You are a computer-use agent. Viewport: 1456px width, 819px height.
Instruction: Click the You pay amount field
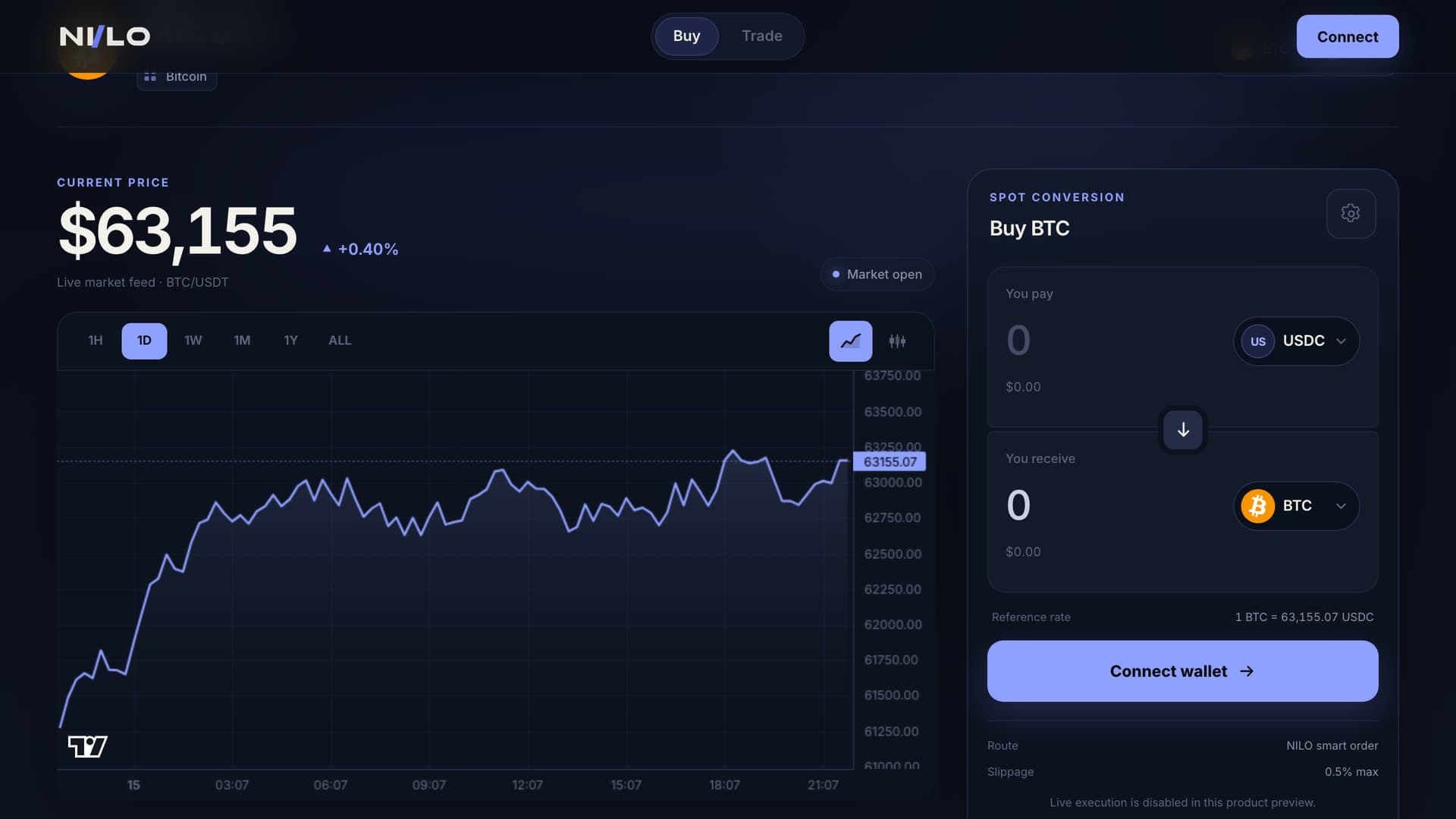[1018, 340]
